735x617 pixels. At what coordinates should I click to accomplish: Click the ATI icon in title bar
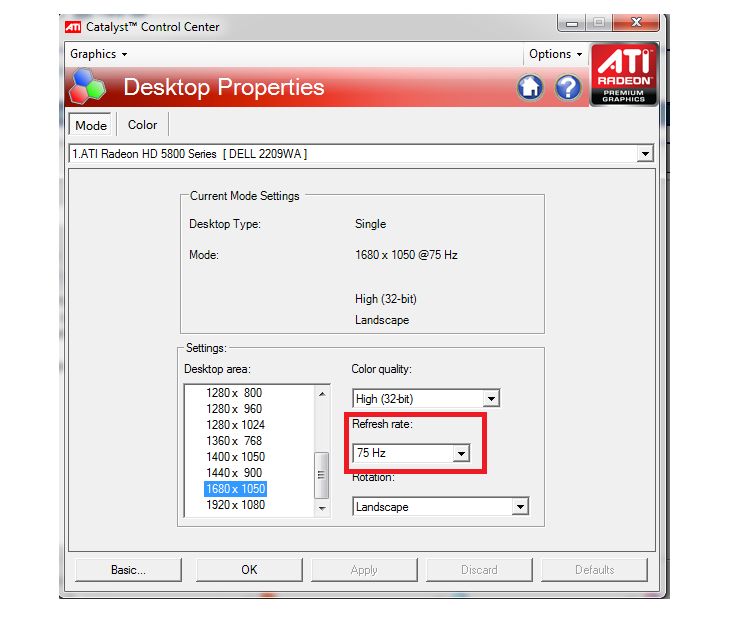[x=73, y=27]
